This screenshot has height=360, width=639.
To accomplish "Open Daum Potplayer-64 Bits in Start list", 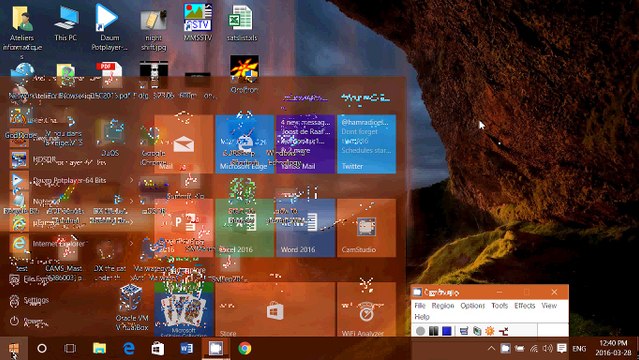I will (68, 180).
